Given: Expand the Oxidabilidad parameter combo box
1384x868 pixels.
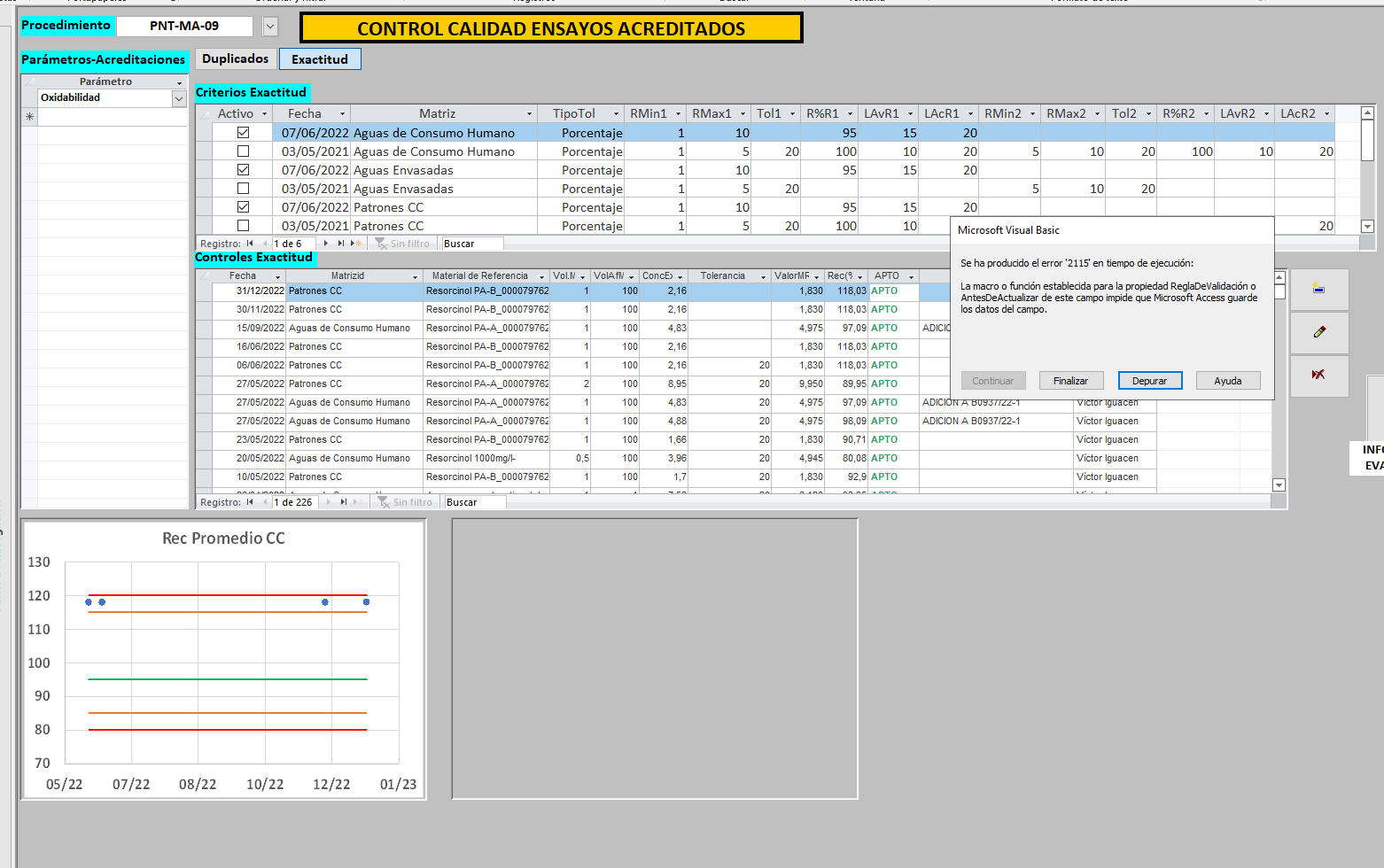Looking at the screenshot, I should click(178, 98).
